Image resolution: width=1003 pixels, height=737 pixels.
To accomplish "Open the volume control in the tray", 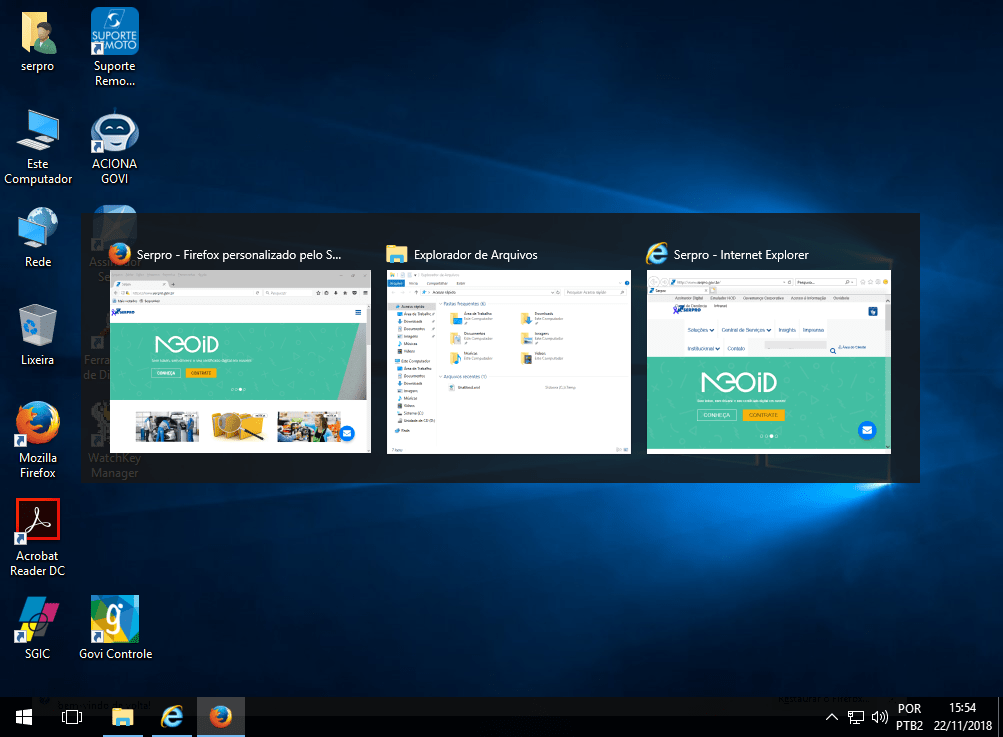I will pos(880,717).
